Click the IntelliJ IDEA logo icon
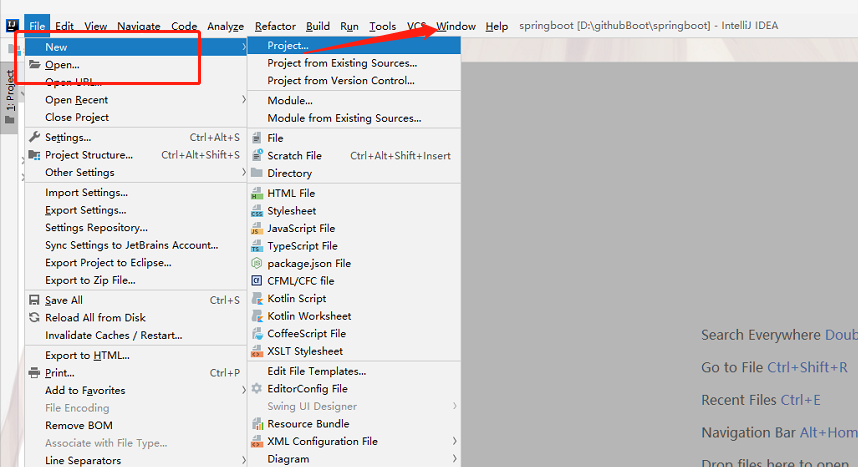This screenshot has width=858, height=467. coord(12,25)
